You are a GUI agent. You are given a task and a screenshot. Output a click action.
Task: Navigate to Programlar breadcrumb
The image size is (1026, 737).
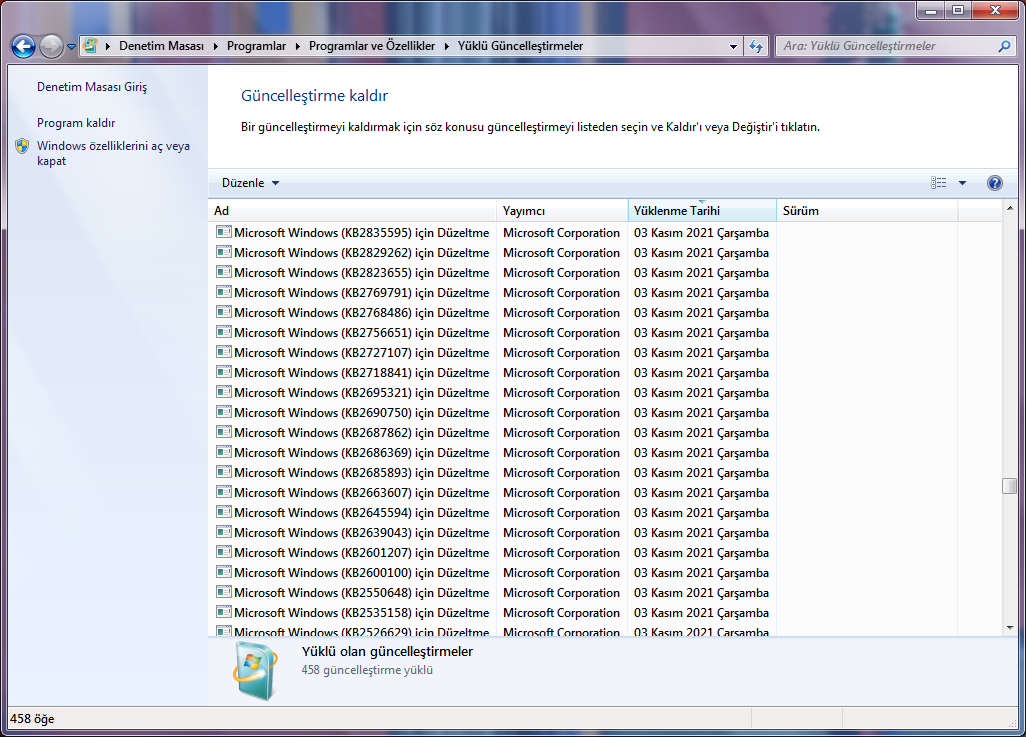click(256, 46)
